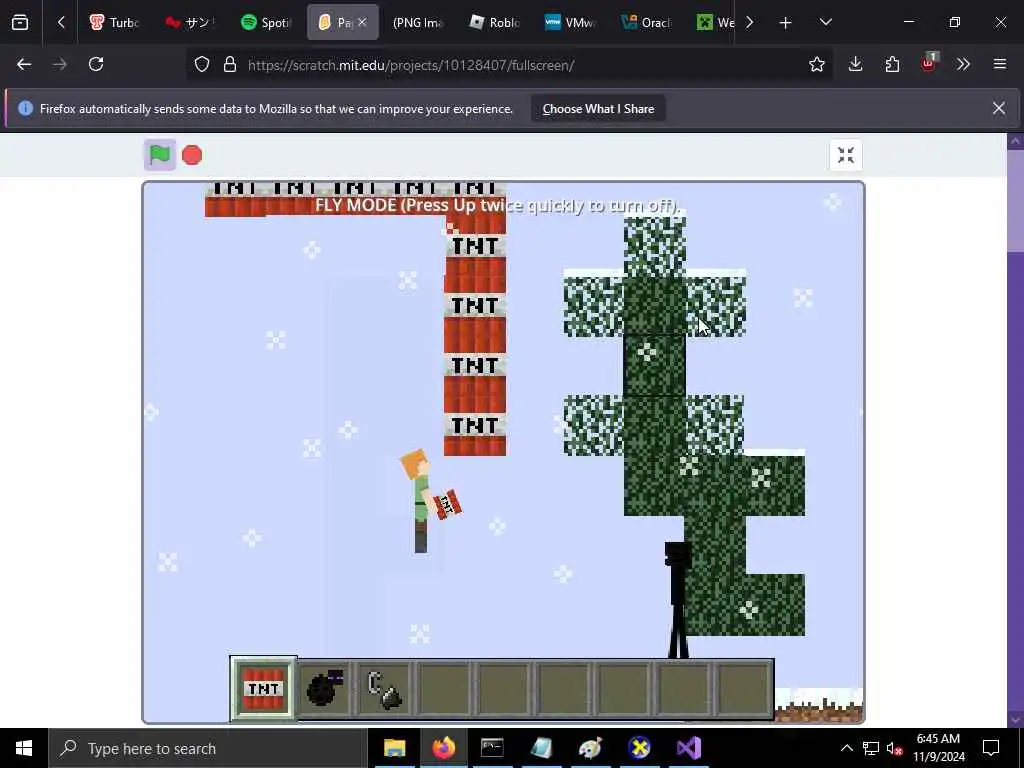The image size is (1024, 768).
Task: Open Paint from the taskbar
Action: (x=590, y=748)
